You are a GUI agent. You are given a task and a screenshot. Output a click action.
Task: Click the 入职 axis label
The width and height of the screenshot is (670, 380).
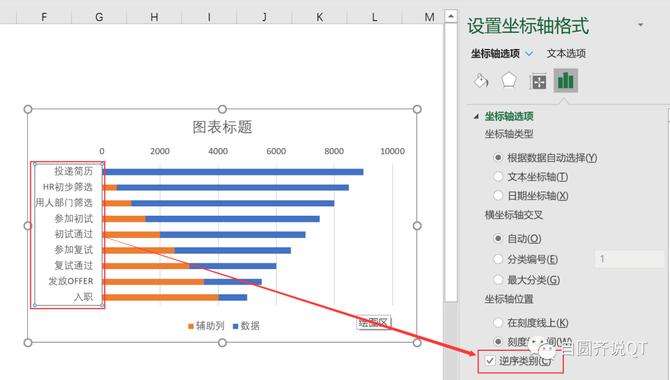click(83, 297)
